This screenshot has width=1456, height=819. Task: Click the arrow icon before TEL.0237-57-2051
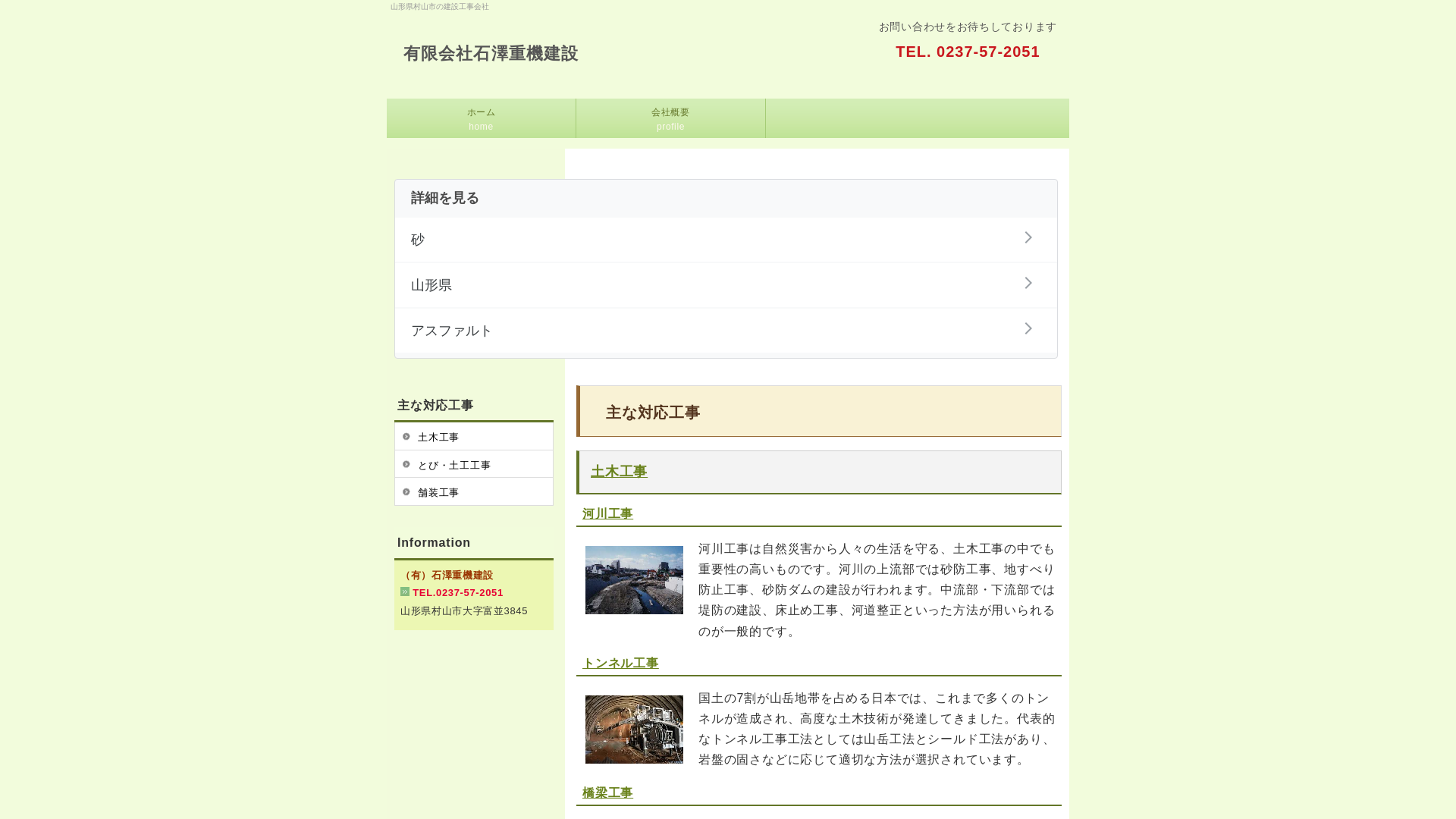(x=403, y=592)
